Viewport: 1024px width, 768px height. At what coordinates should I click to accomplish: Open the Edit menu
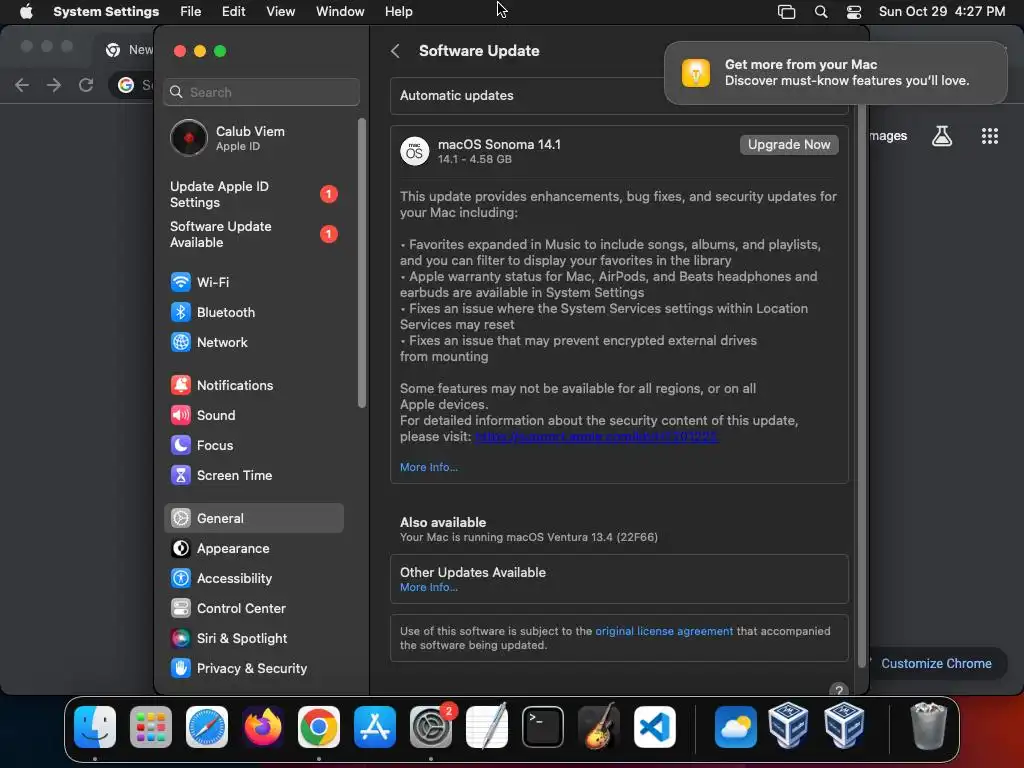point(233,12)
